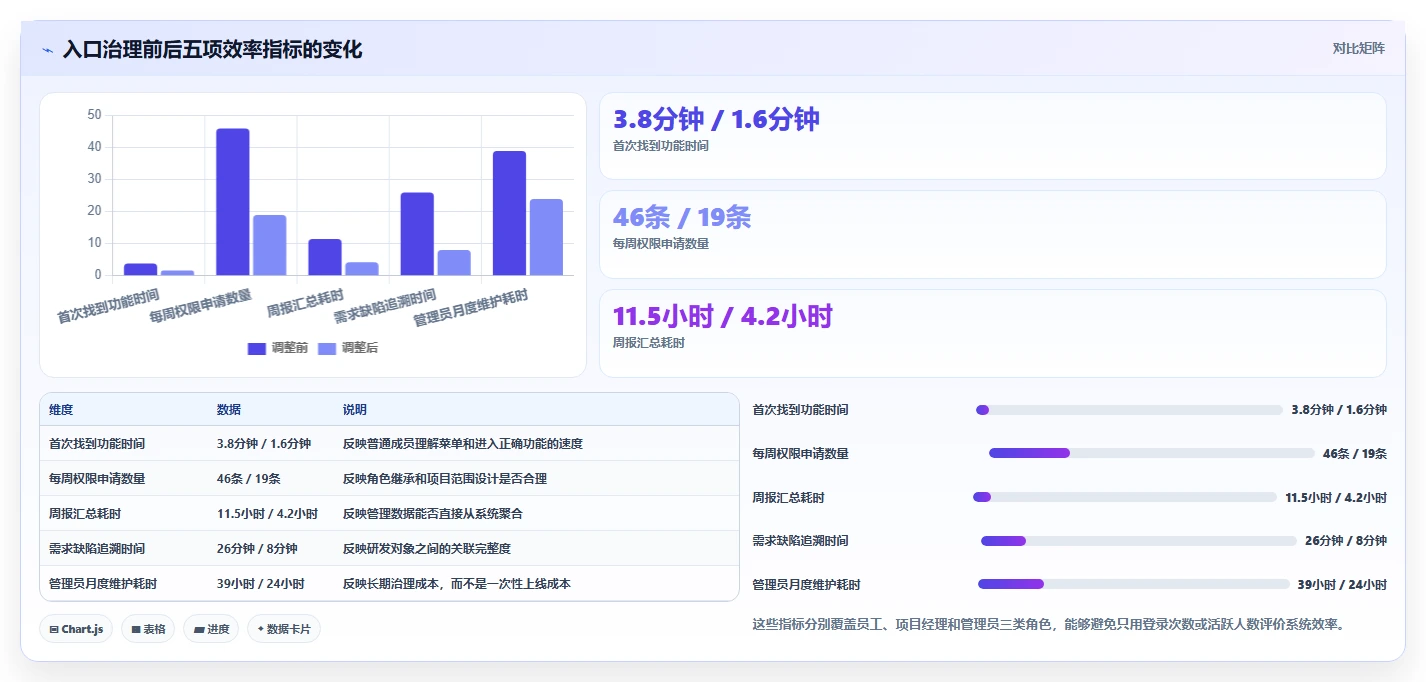The width and height of the screenshot is (1426, 682).
Task: Click progress value 26分钟 / 8分钟
Action: coord(1346,541)
